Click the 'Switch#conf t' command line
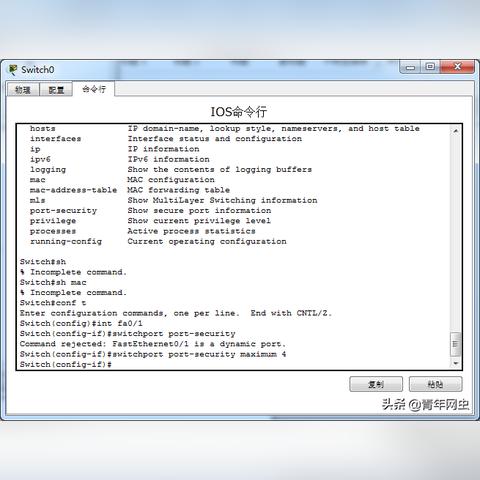Viewport: 480px width, 480px height. (53, 303)
